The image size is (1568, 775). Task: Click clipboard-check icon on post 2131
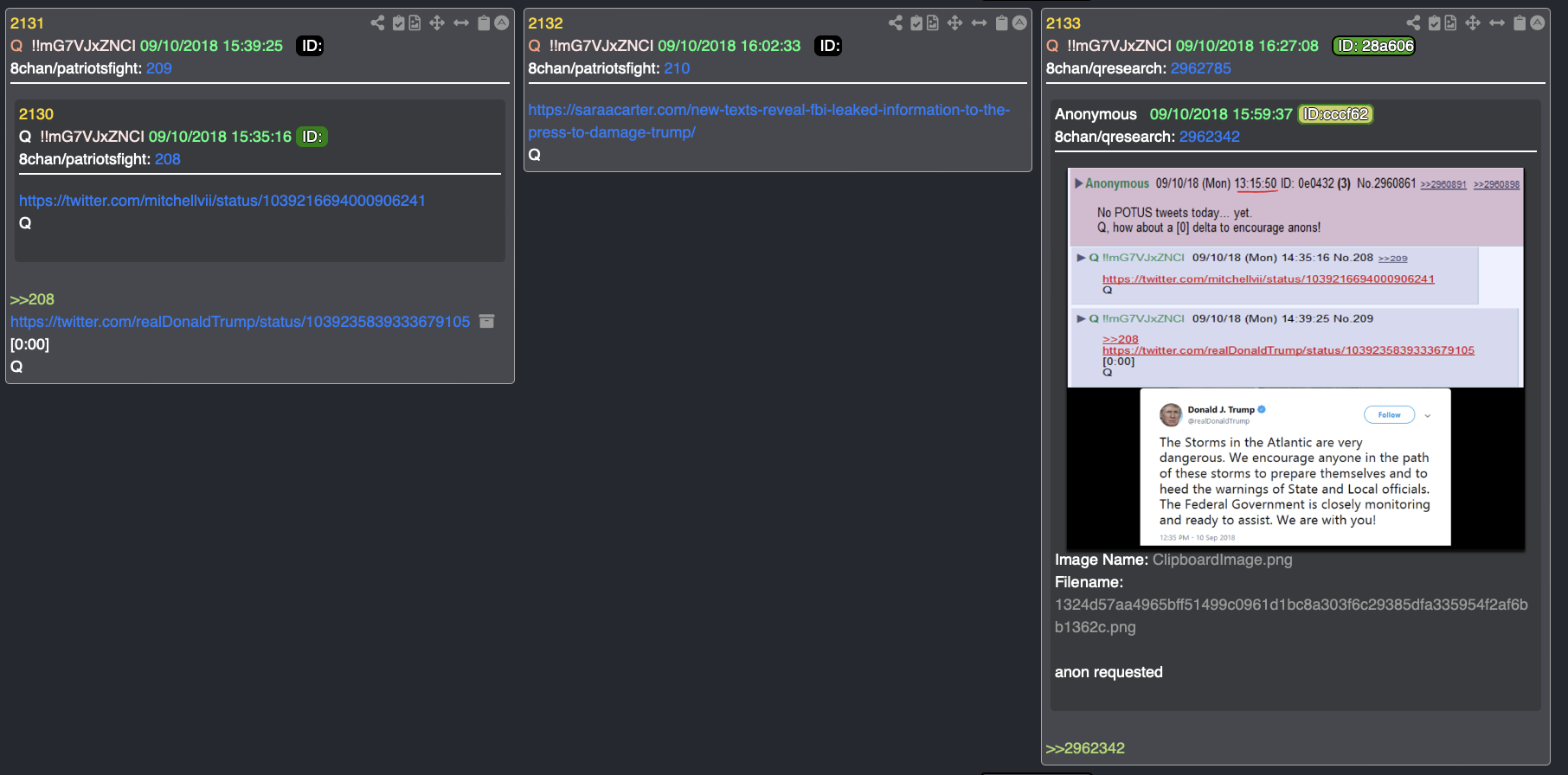click(x=399, y=23)
